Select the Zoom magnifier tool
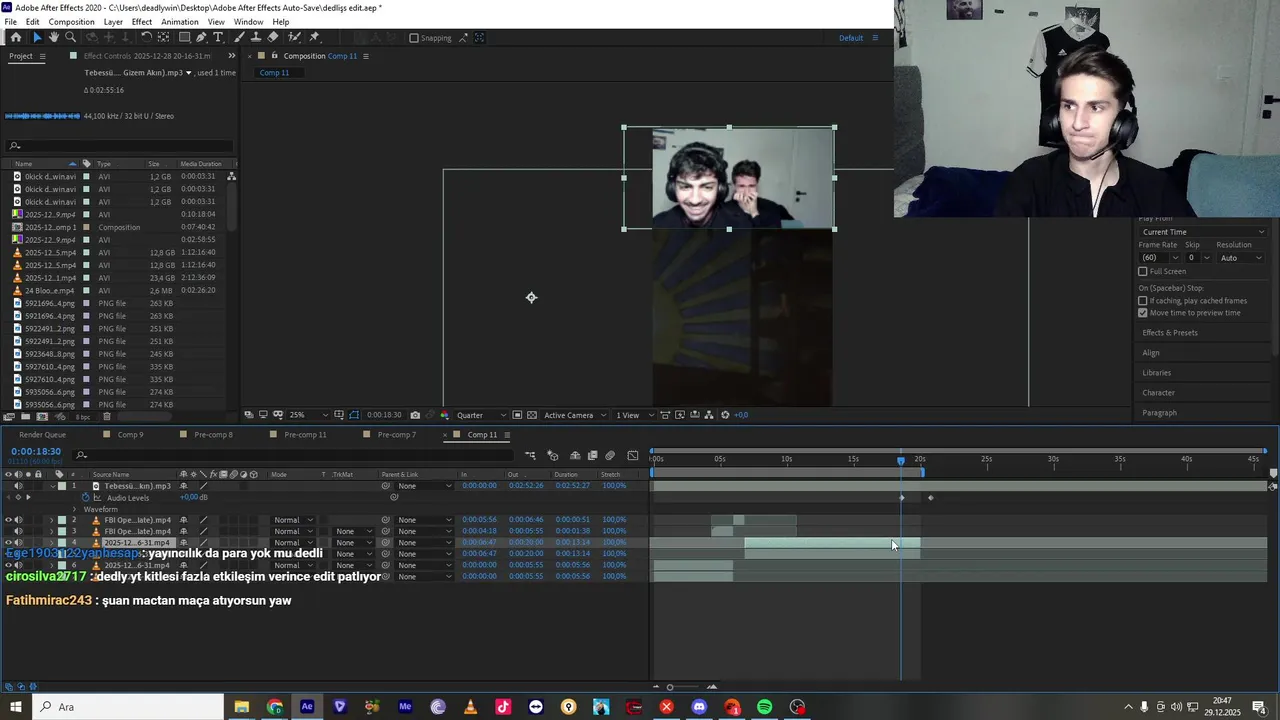This screenshot has width=1280, height=720. (x=70, y=37)
